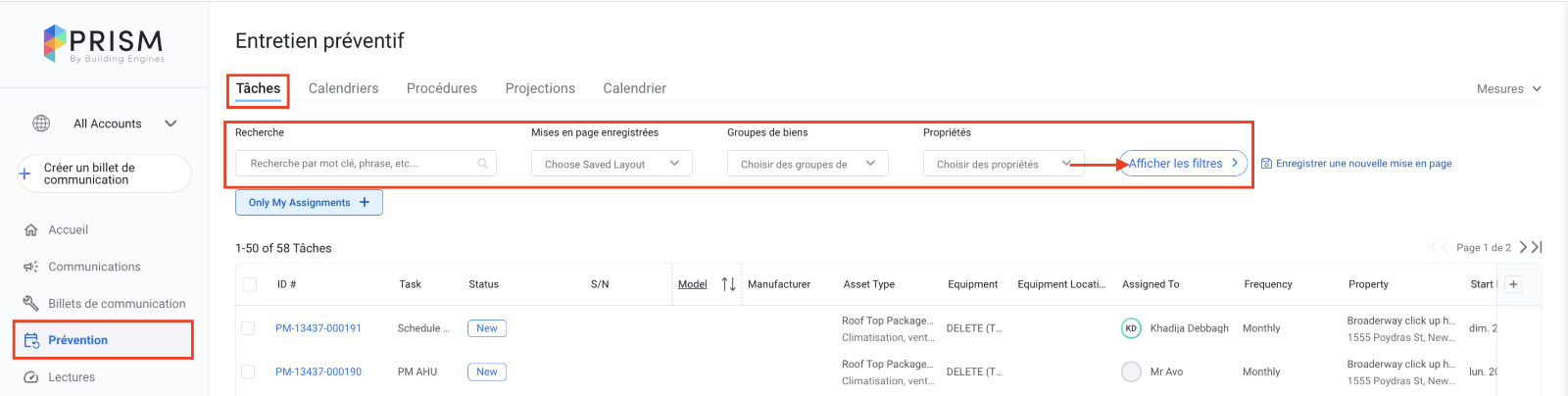Add a column with the plus icon
This screenshot has width=1568, height=396.
point(1513,284)
